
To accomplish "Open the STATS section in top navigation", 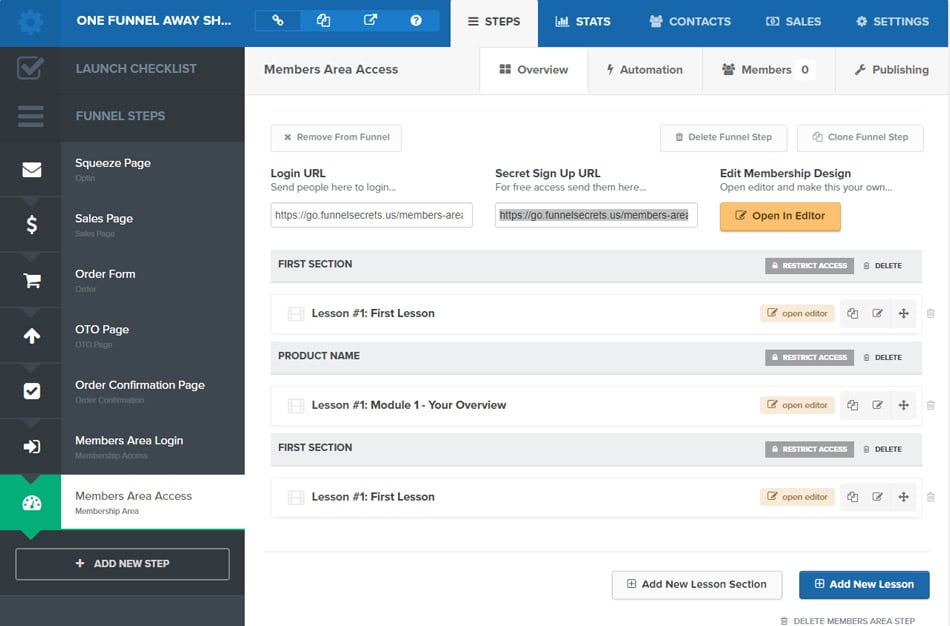I will click(x=583, y=21).
